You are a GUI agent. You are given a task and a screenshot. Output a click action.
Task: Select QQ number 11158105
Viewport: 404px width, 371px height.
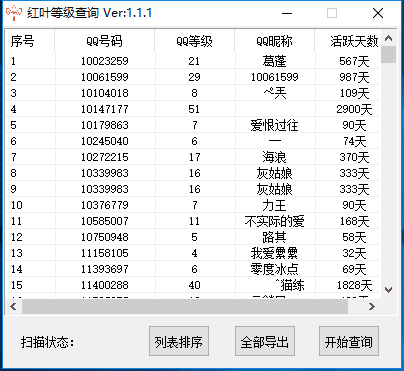coord(105,253)
